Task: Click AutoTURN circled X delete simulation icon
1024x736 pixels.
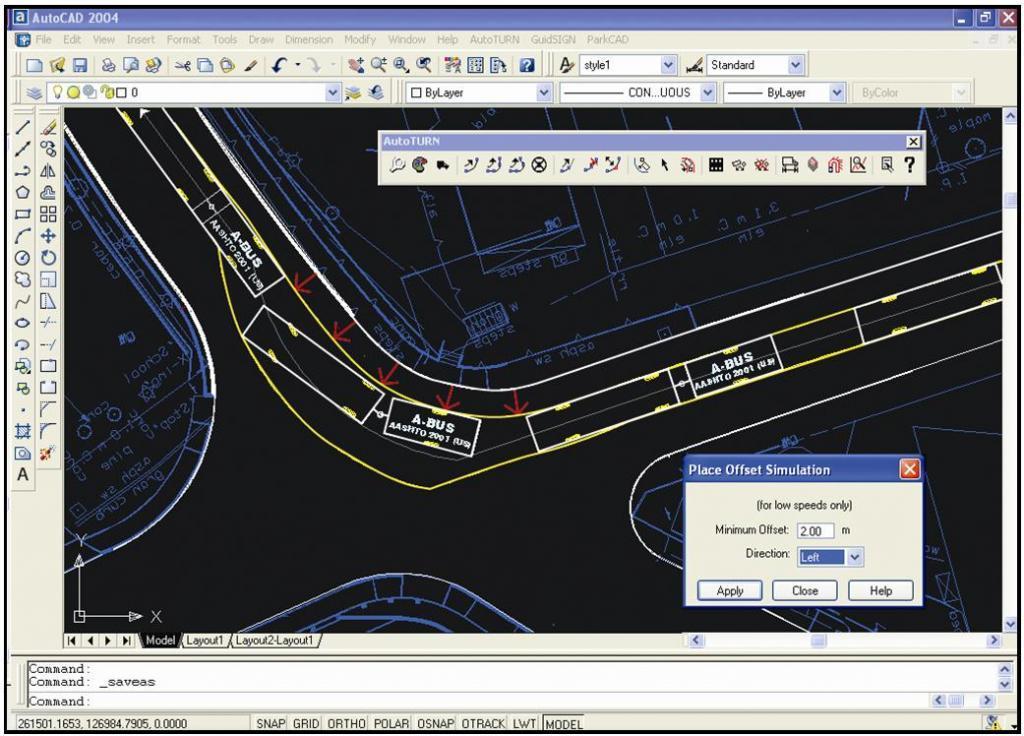Action: point(539,165)
